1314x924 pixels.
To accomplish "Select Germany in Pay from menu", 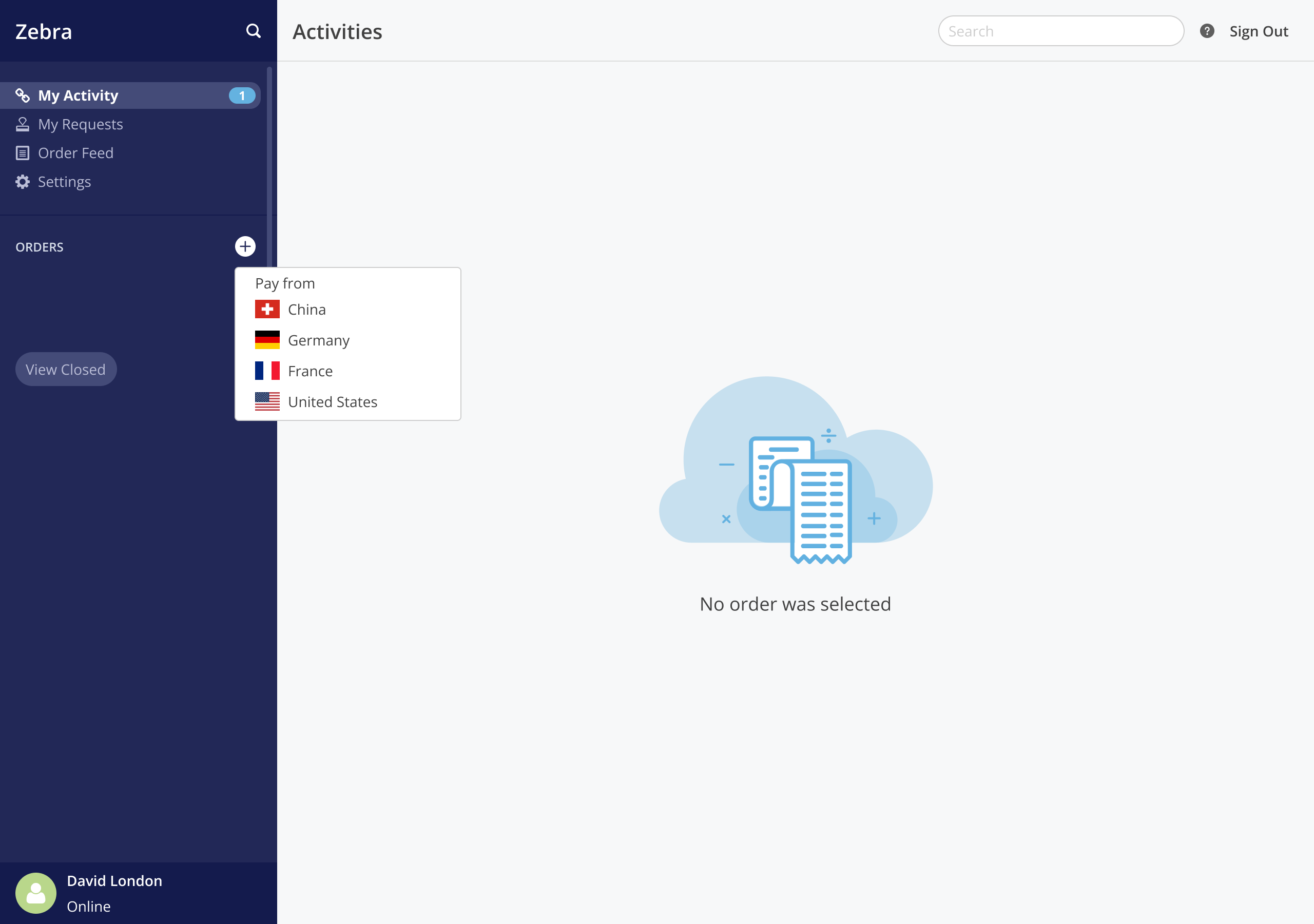I will click(318, 341).
